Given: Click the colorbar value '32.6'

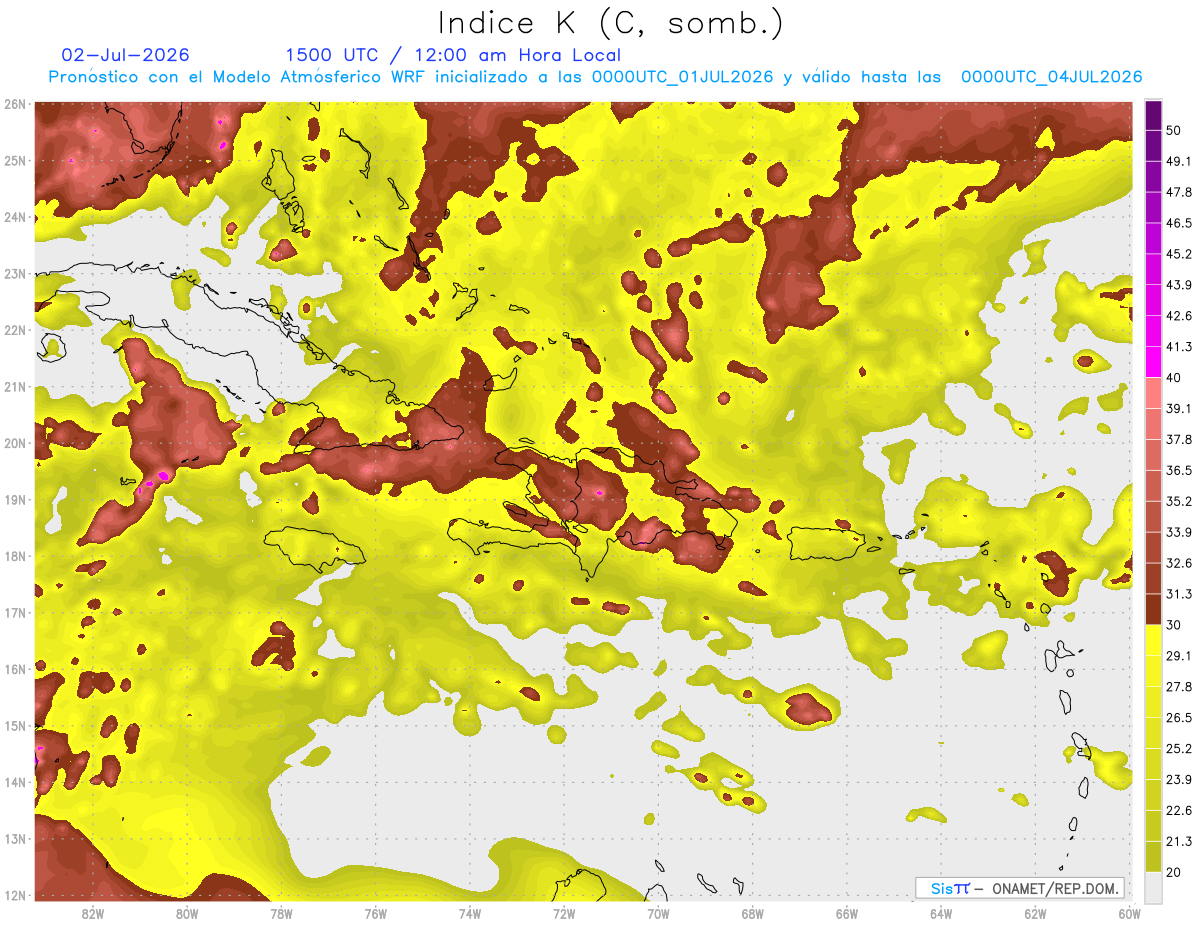Looking at the screenshot, I should [1178, 563].
